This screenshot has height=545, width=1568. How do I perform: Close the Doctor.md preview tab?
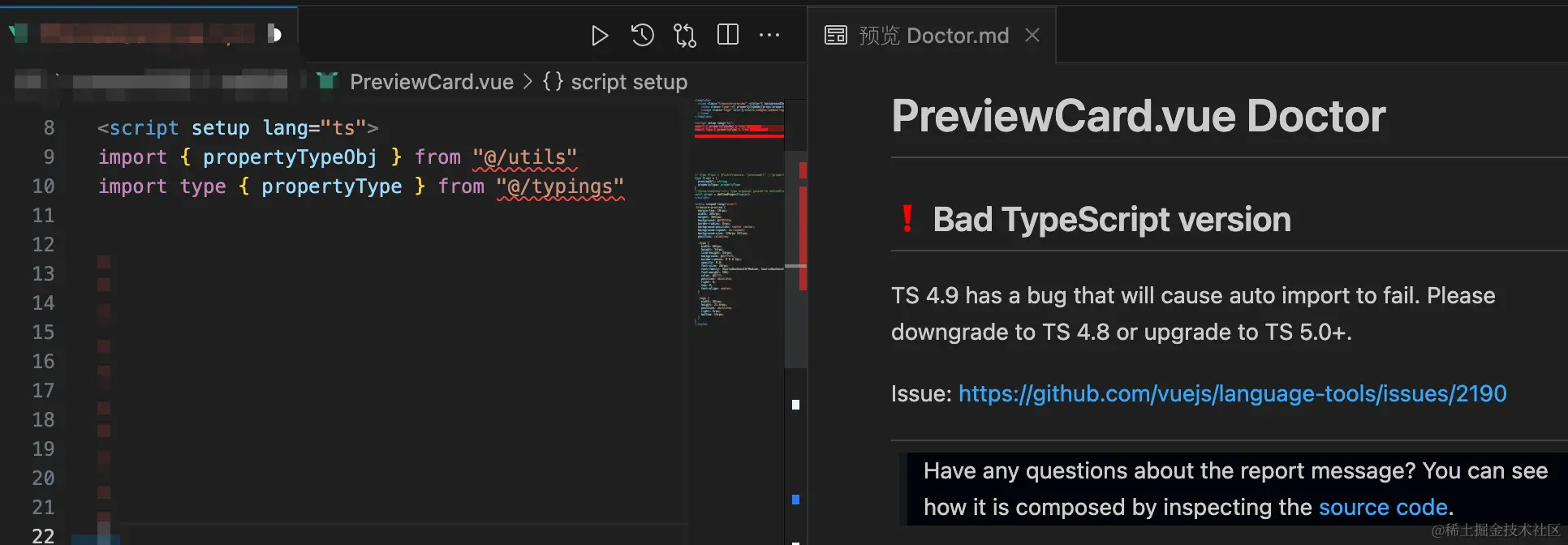coord(1032,35)
